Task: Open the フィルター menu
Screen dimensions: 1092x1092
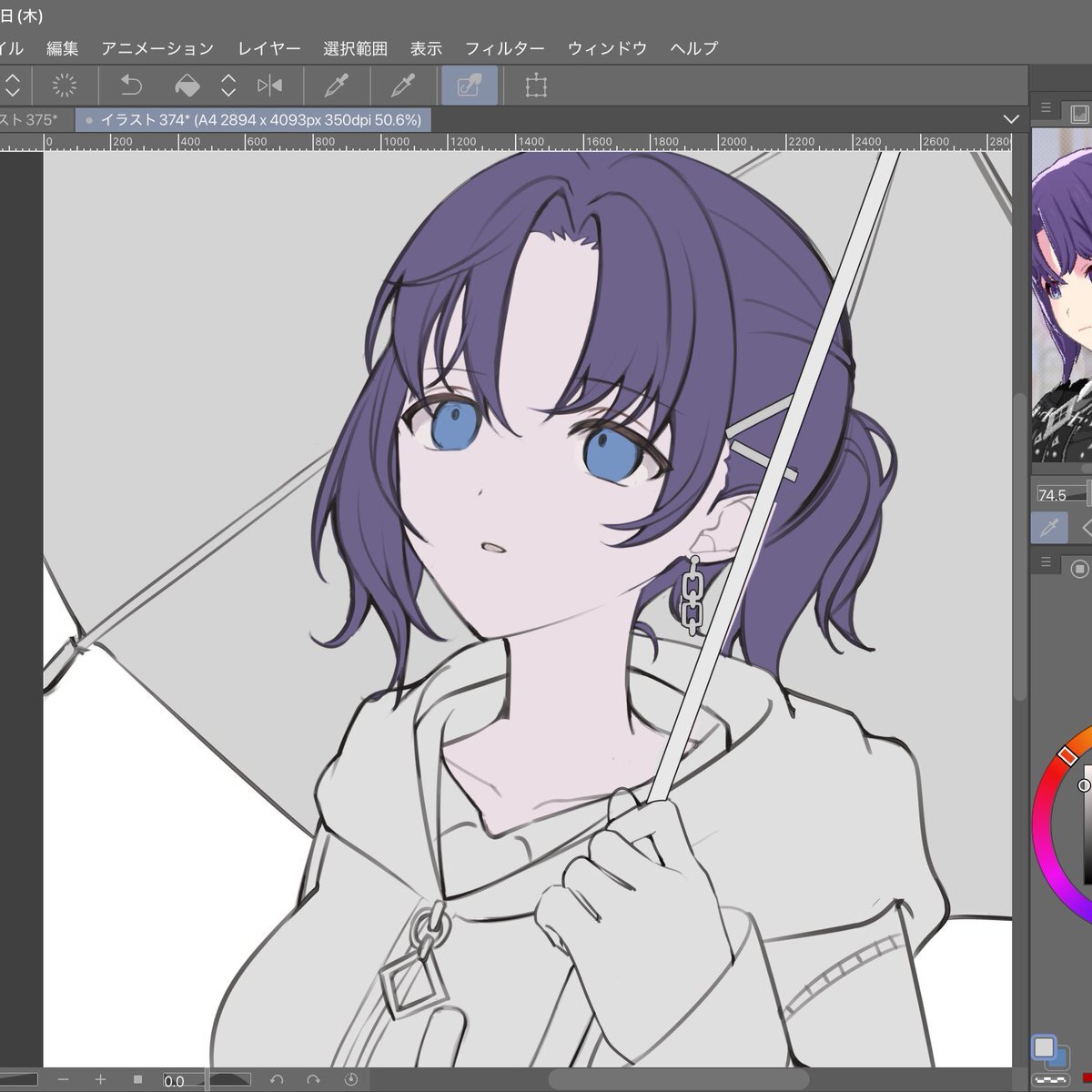Action: (504, 48)
